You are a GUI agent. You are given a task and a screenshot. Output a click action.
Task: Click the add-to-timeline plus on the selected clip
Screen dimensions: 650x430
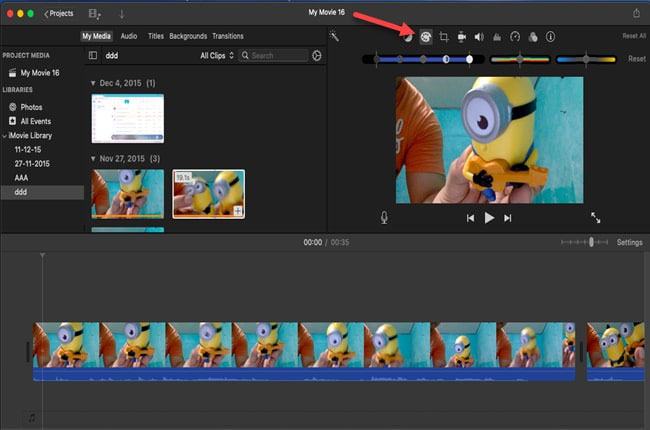[x=238, y=211]
